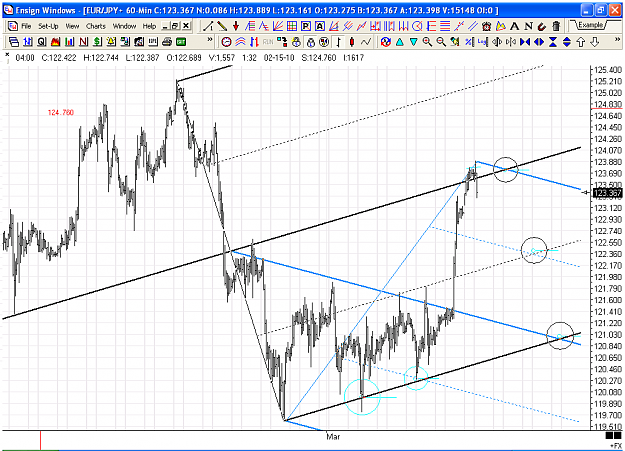
Task: Open the Set-Up menu
Action: pyautogui.click(x=48, y=26)
